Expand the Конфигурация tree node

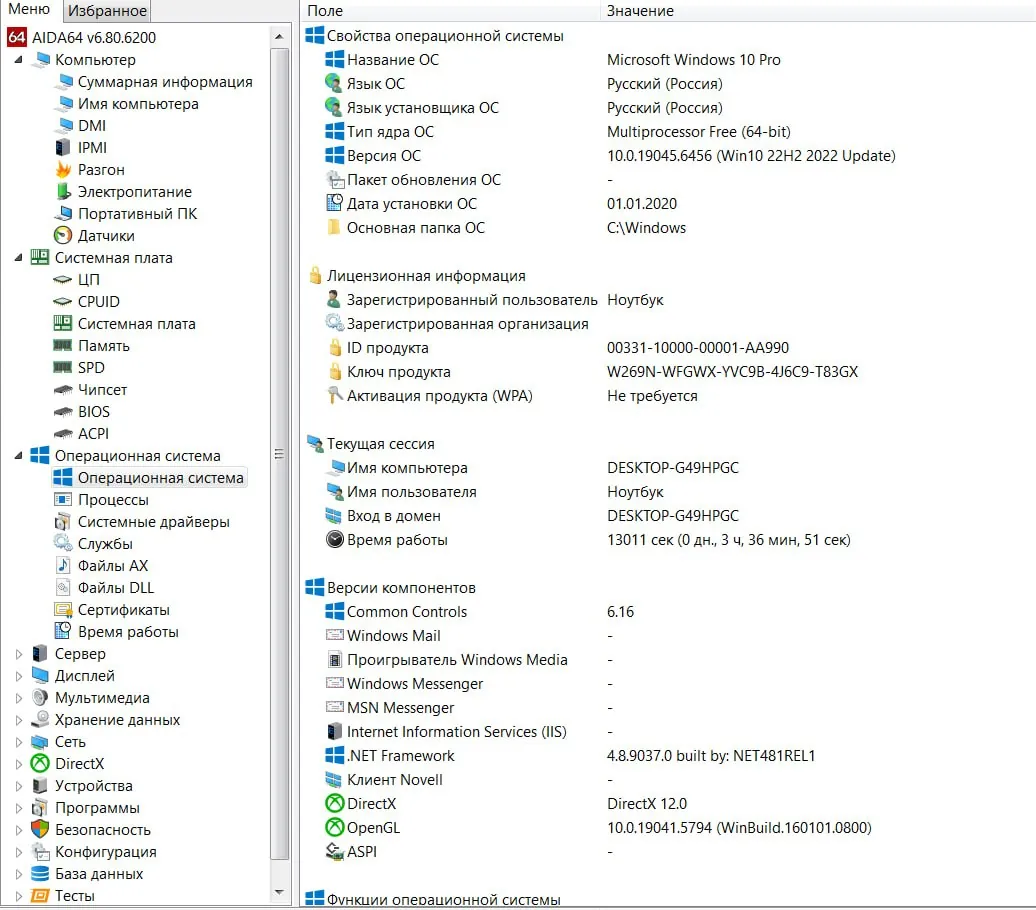click(18, 852)
